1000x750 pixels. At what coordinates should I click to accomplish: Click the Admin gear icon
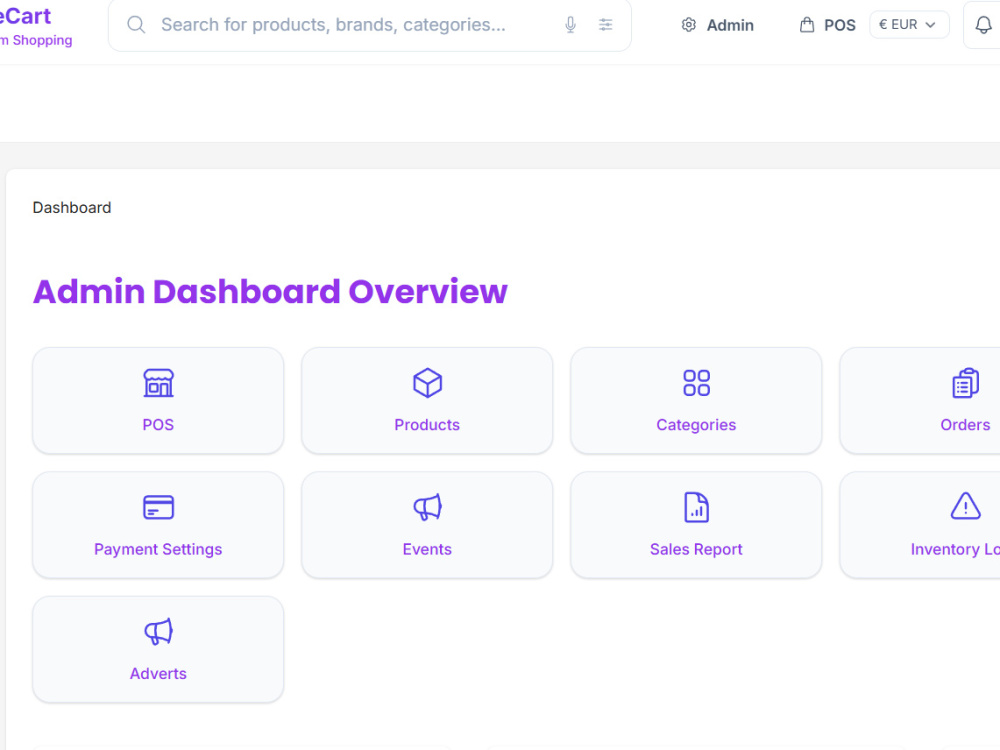(688, 25)
